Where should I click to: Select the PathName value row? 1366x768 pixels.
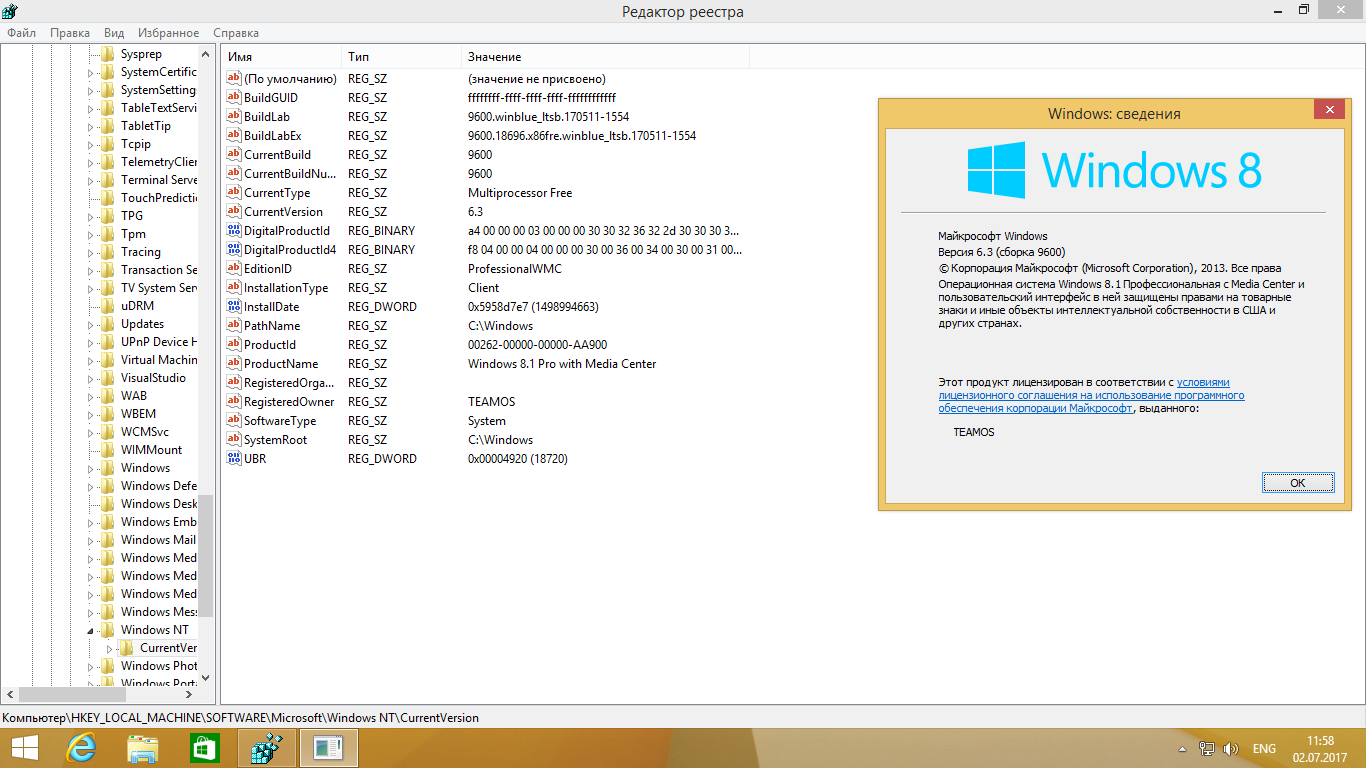click(x=485, y=326)
